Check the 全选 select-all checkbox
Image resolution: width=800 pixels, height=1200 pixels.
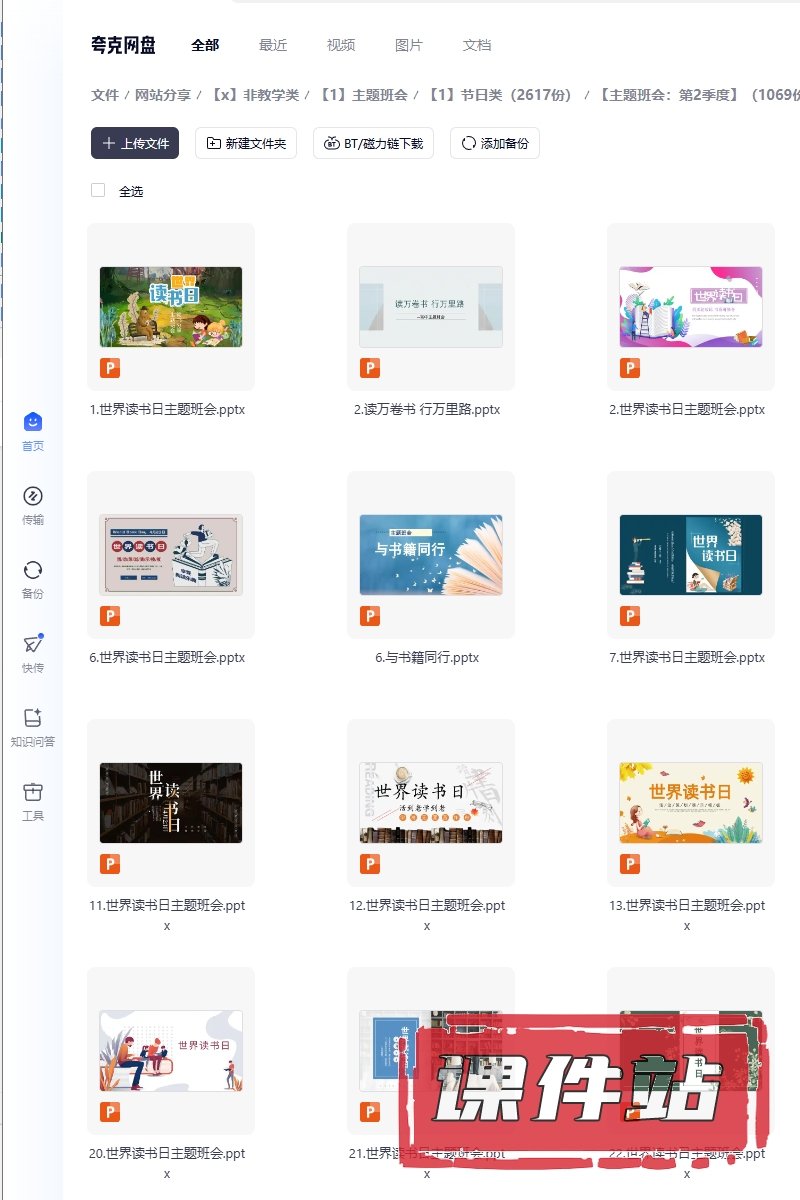click(x=98, y=190)
